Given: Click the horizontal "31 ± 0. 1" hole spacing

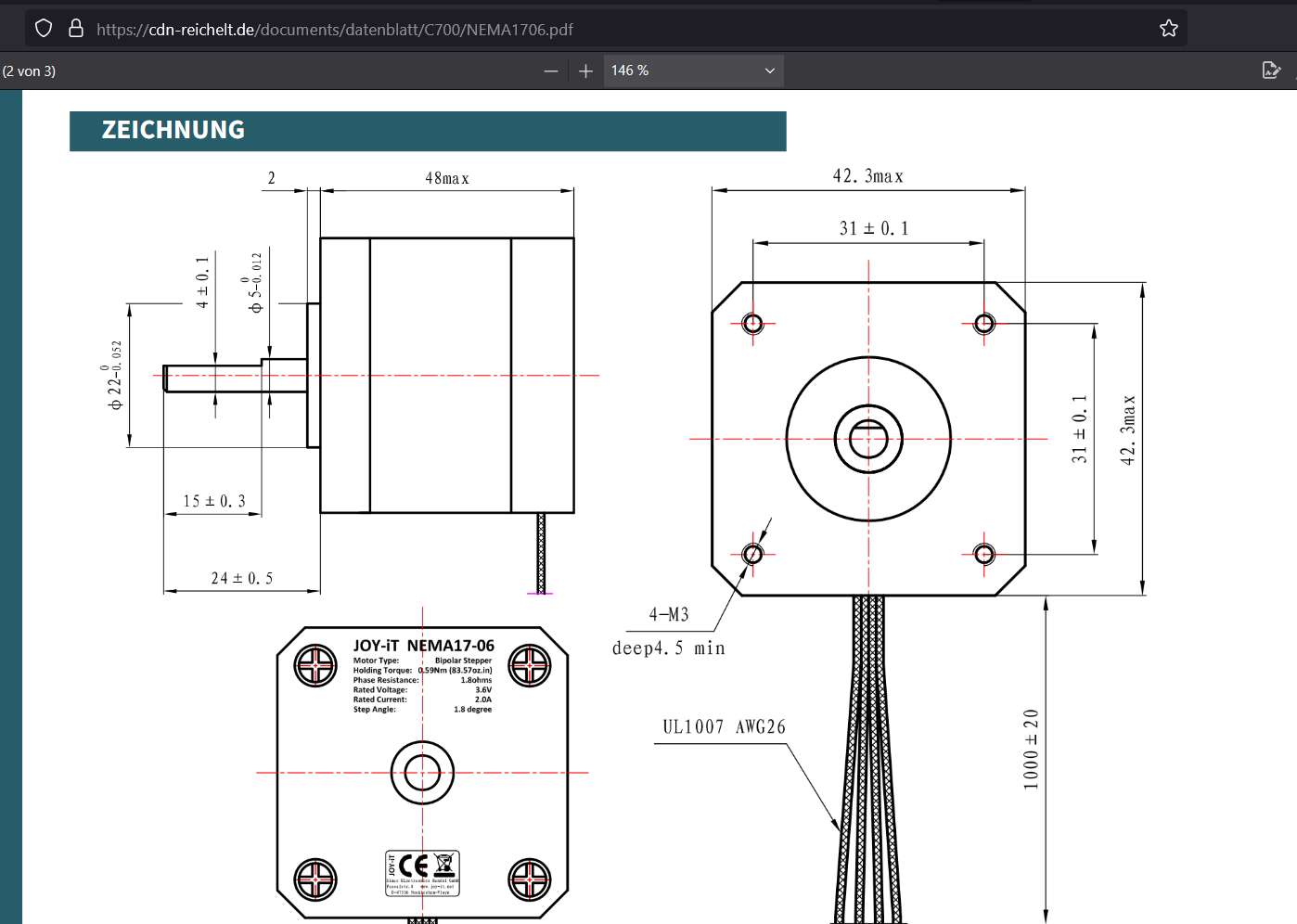Looking at the screenshot, I should 874,228.
